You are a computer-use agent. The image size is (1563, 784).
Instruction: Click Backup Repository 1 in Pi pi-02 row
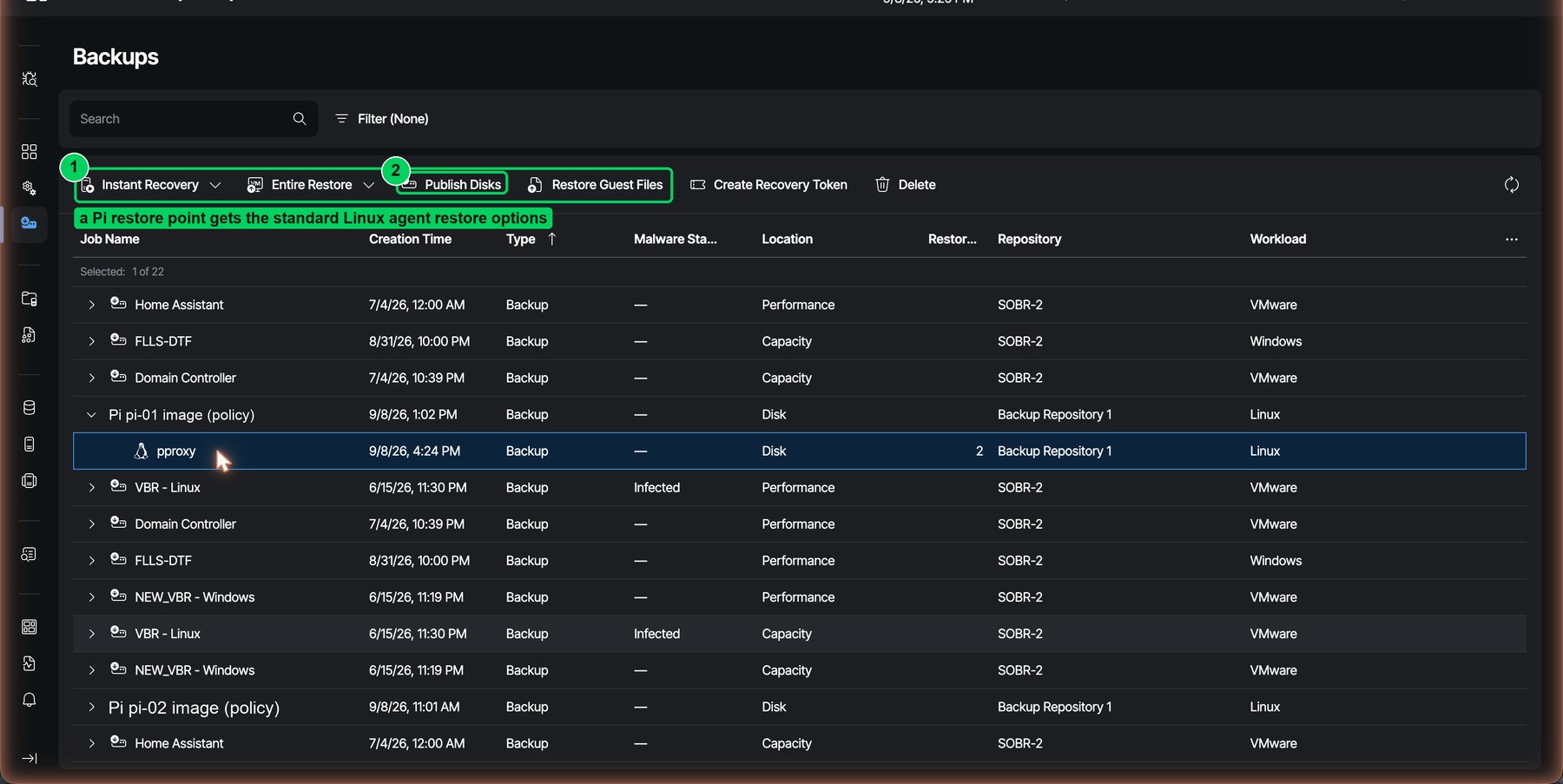click(1054, 707)
